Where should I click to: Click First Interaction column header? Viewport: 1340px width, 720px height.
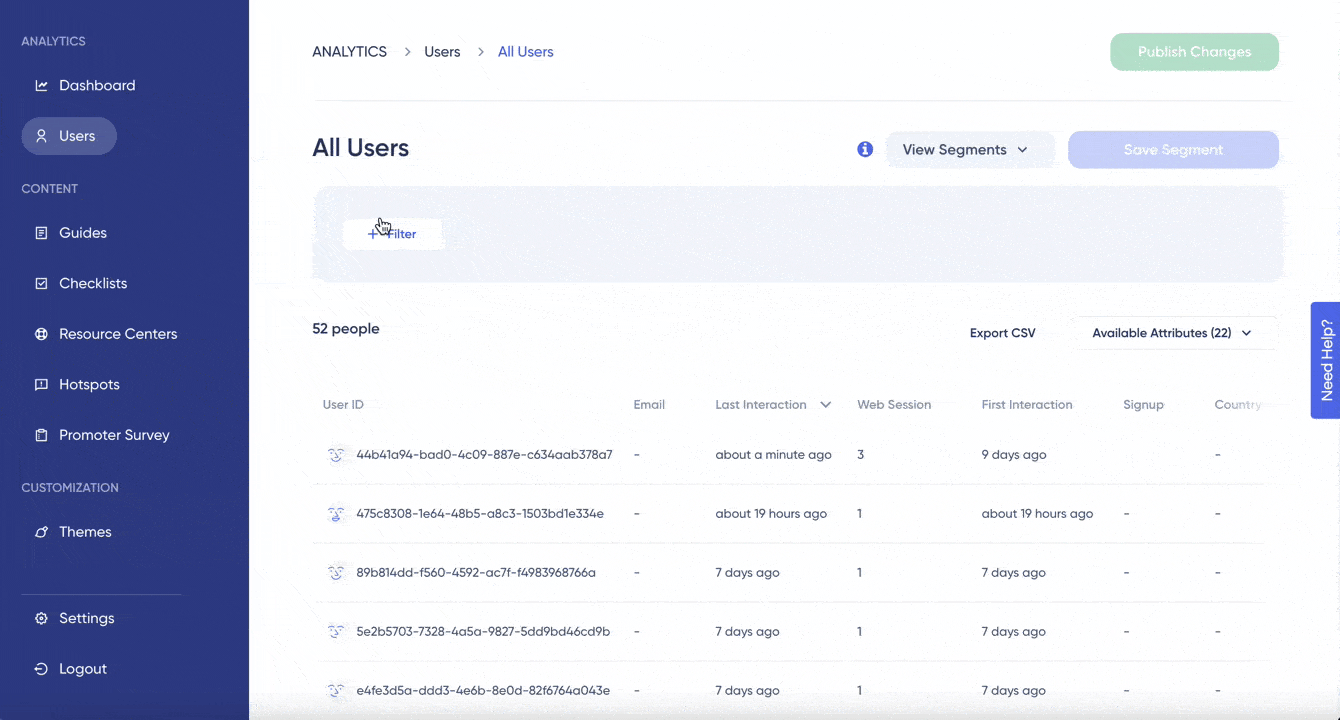[x=1027, y=405]
